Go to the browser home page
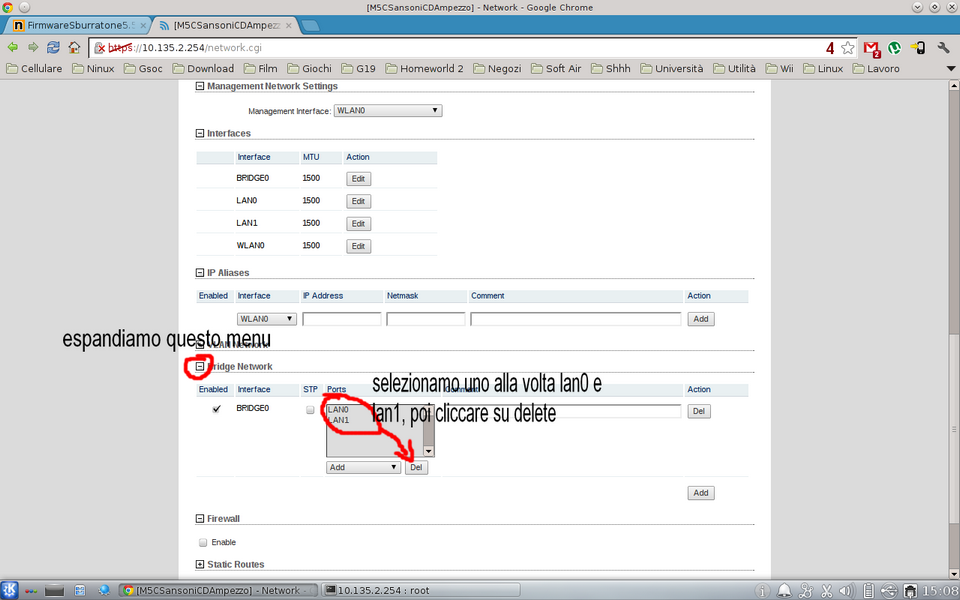This screenshot has height=600, width=960. coord(74,47)
